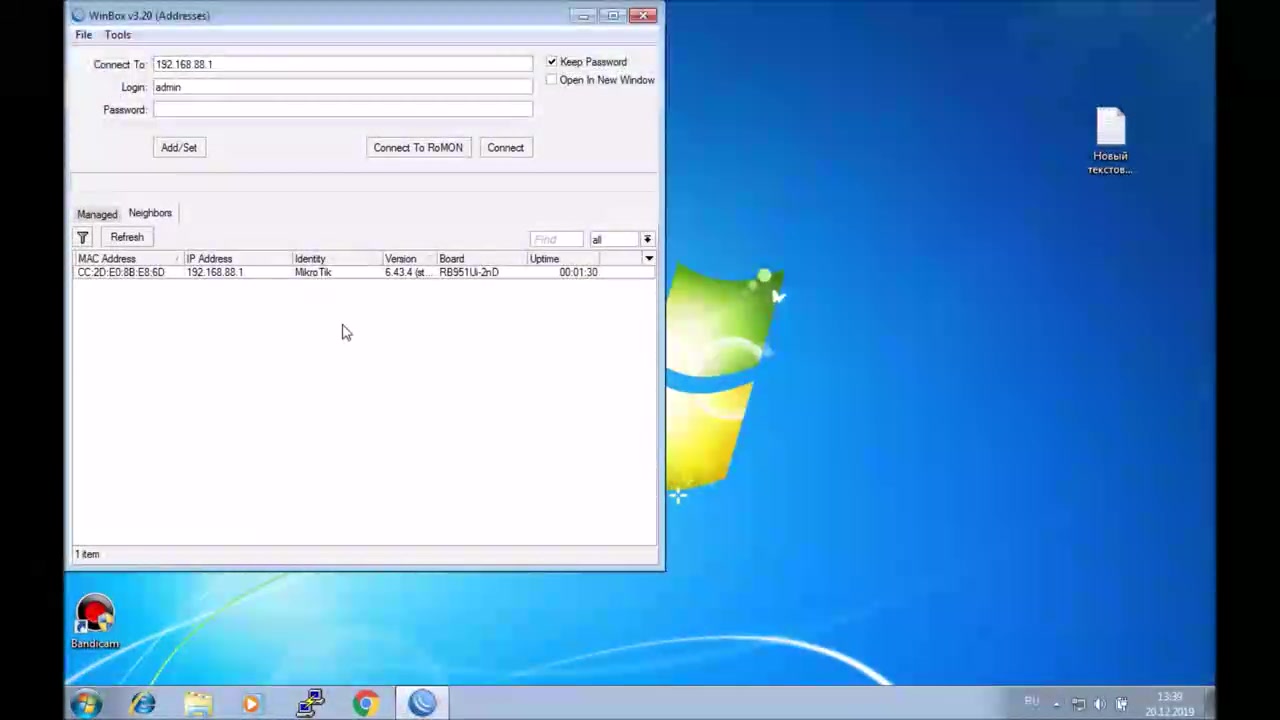Click the filter funnel icon in WinBox
Screen dimensions: 1280x720
[83, 237]
